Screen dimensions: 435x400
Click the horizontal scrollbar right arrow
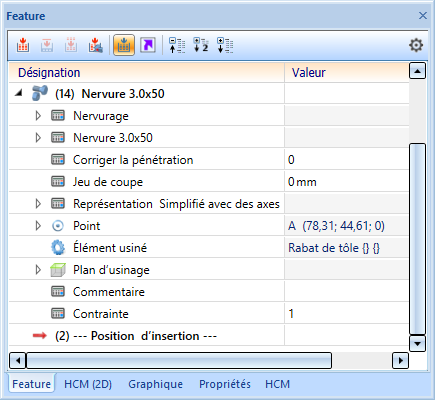(x=401, y=360)
